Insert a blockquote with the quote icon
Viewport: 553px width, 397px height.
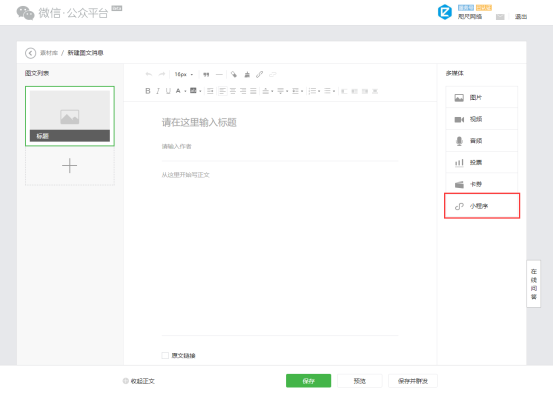coord(206,74)
